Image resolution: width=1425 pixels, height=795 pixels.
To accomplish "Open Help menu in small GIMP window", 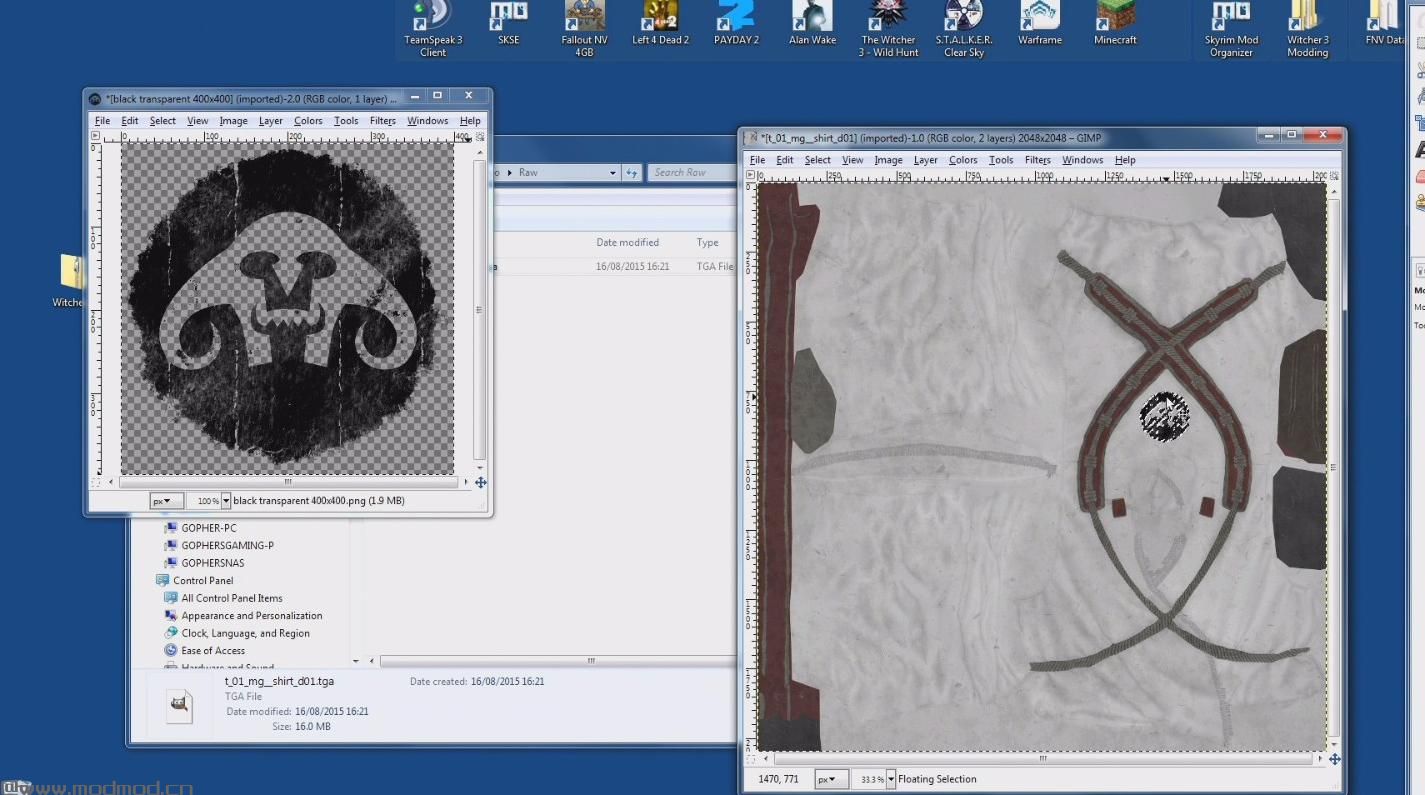I will tap(470, 121).
